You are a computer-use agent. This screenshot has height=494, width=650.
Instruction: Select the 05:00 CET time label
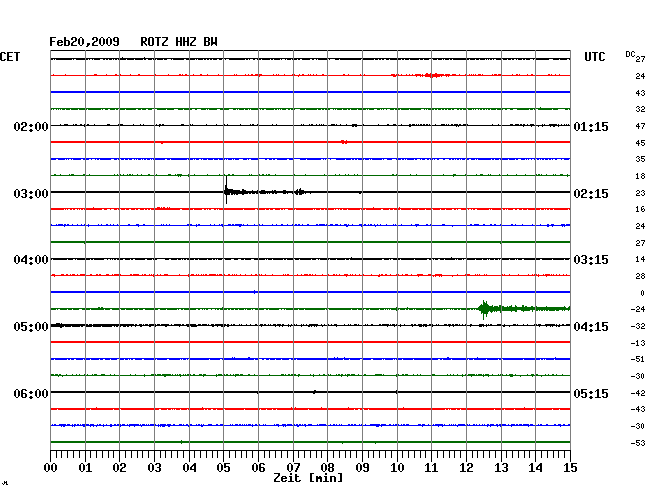pos(31,327)
